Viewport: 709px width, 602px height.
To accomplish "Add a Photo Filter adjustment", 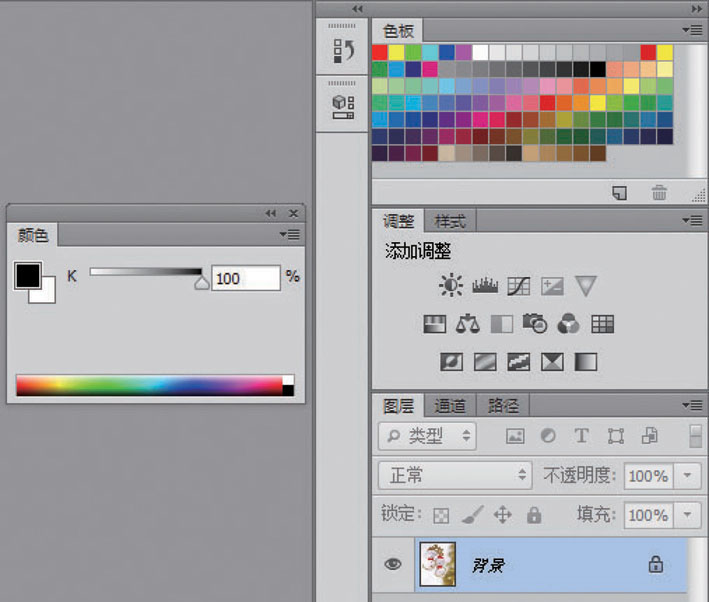I will 535,324.
